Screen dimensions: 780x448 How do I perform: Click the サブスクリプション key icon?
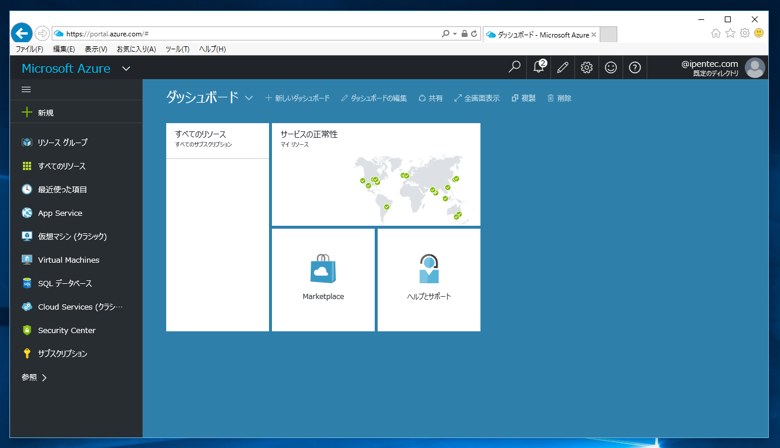pos(27,354)
